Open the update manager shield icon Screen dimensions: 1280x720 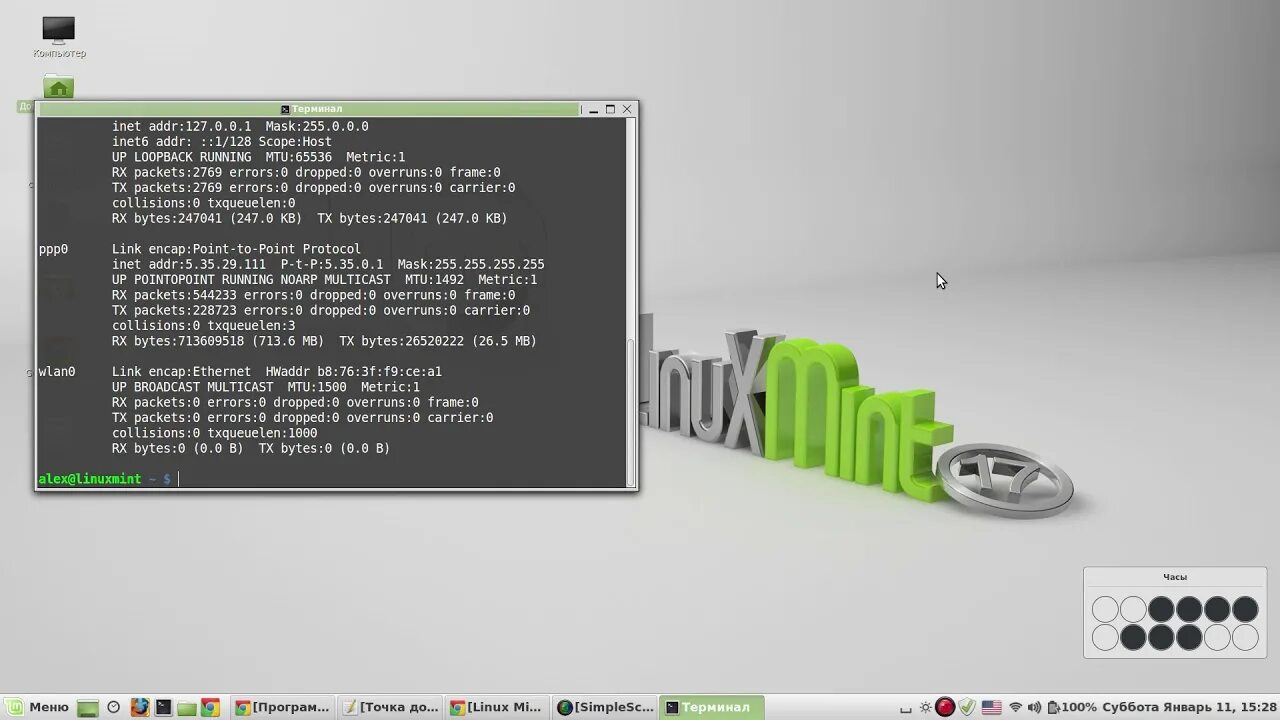coord(967,708)
